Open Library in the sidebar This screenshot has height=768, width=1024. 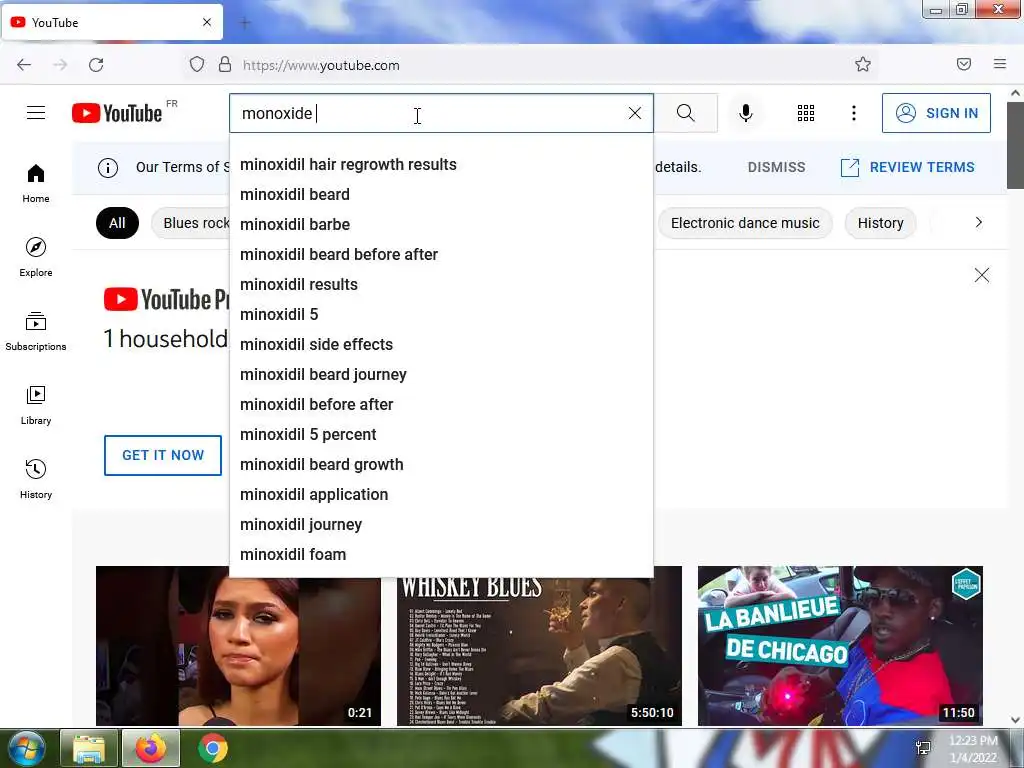coord(36,406)
